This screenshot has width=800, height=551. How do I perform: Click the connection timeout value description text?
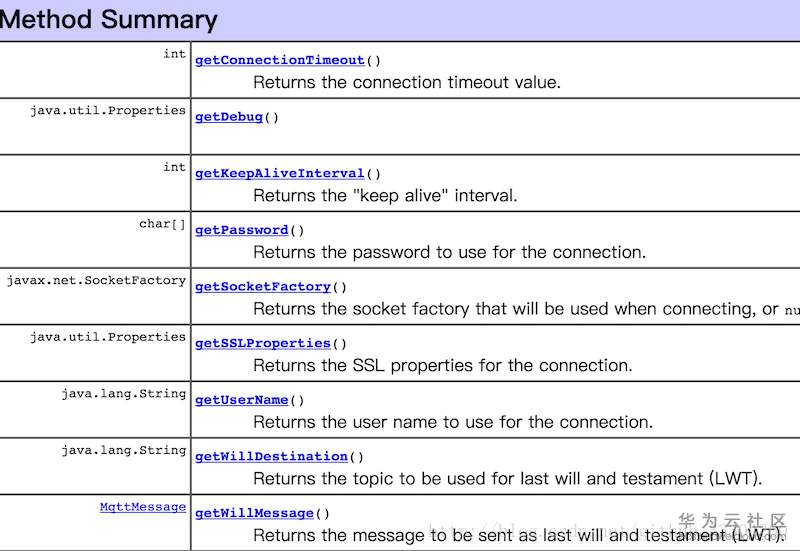(406, 83)
